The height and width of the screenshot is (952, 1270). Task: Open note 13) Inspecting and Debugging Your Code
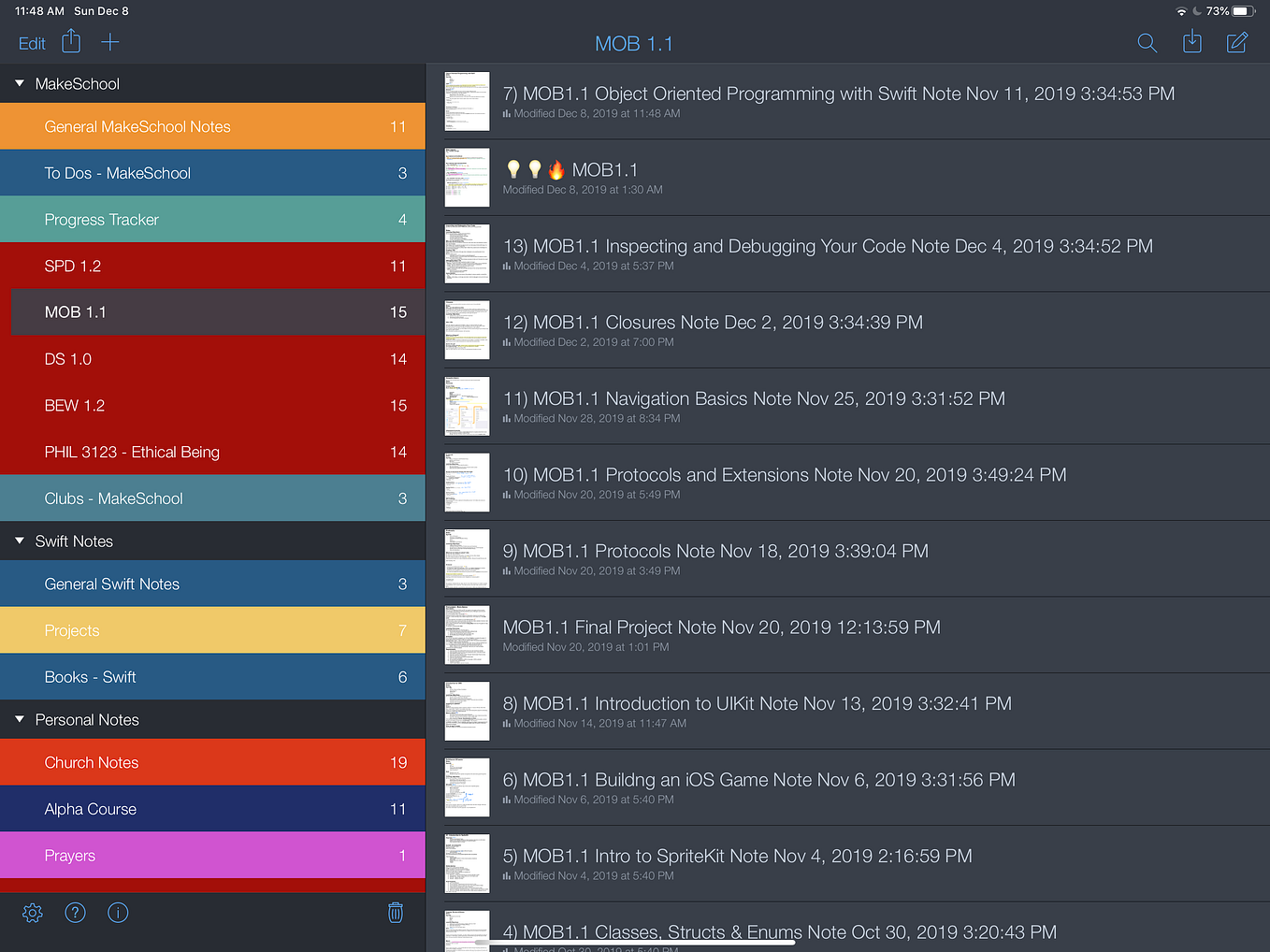pos(848,253)
